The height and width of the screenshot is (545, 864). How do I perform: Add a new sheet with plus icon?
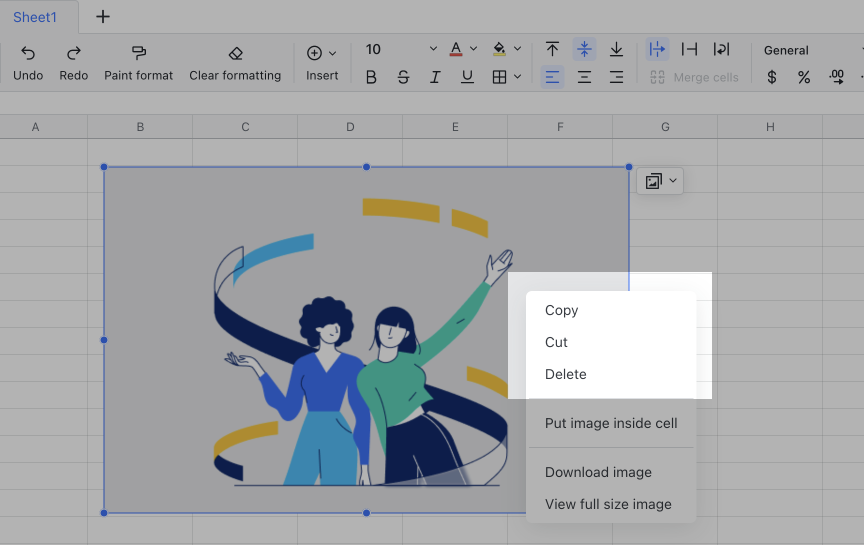(x=103, y=17)
